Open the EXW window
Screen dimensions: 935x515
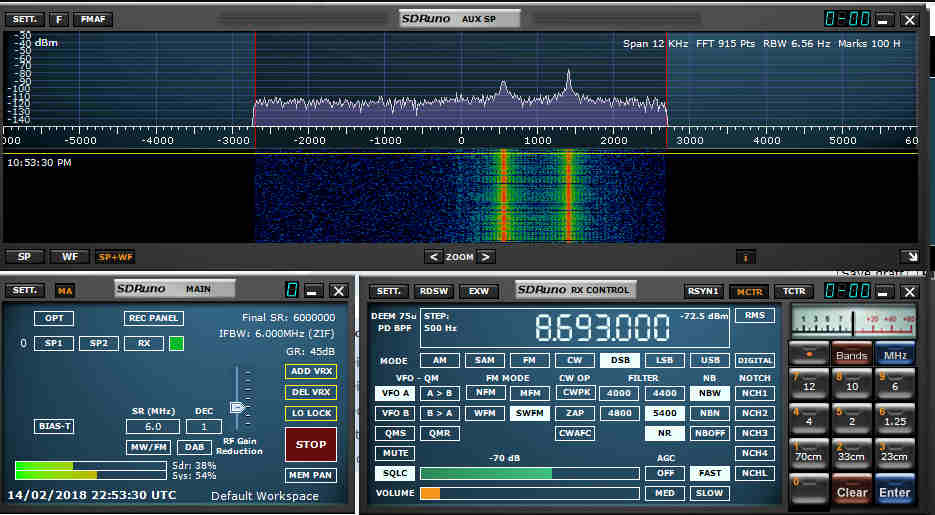[x=478, y=291]
